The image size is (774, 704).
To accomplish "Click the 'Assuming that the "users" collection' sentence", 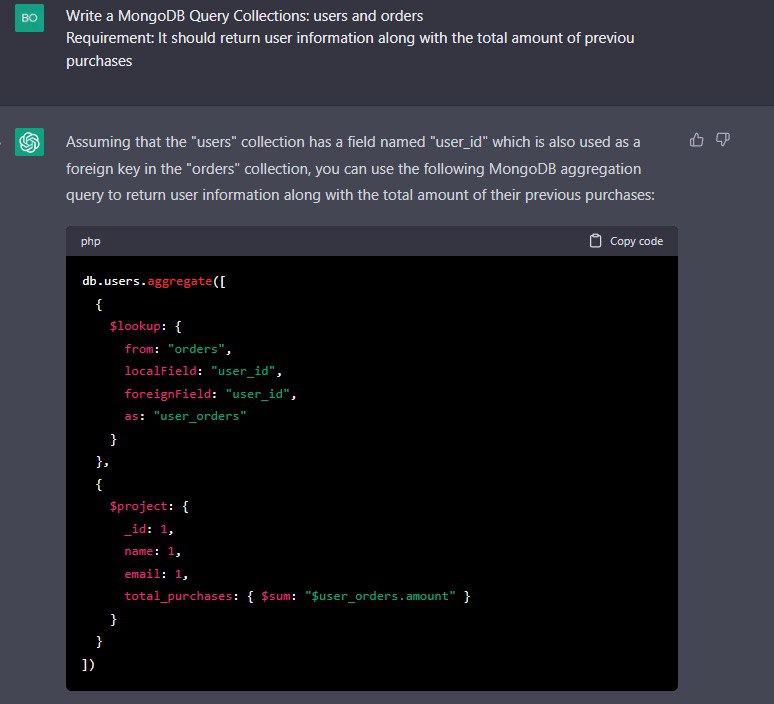I will point(353,142).
